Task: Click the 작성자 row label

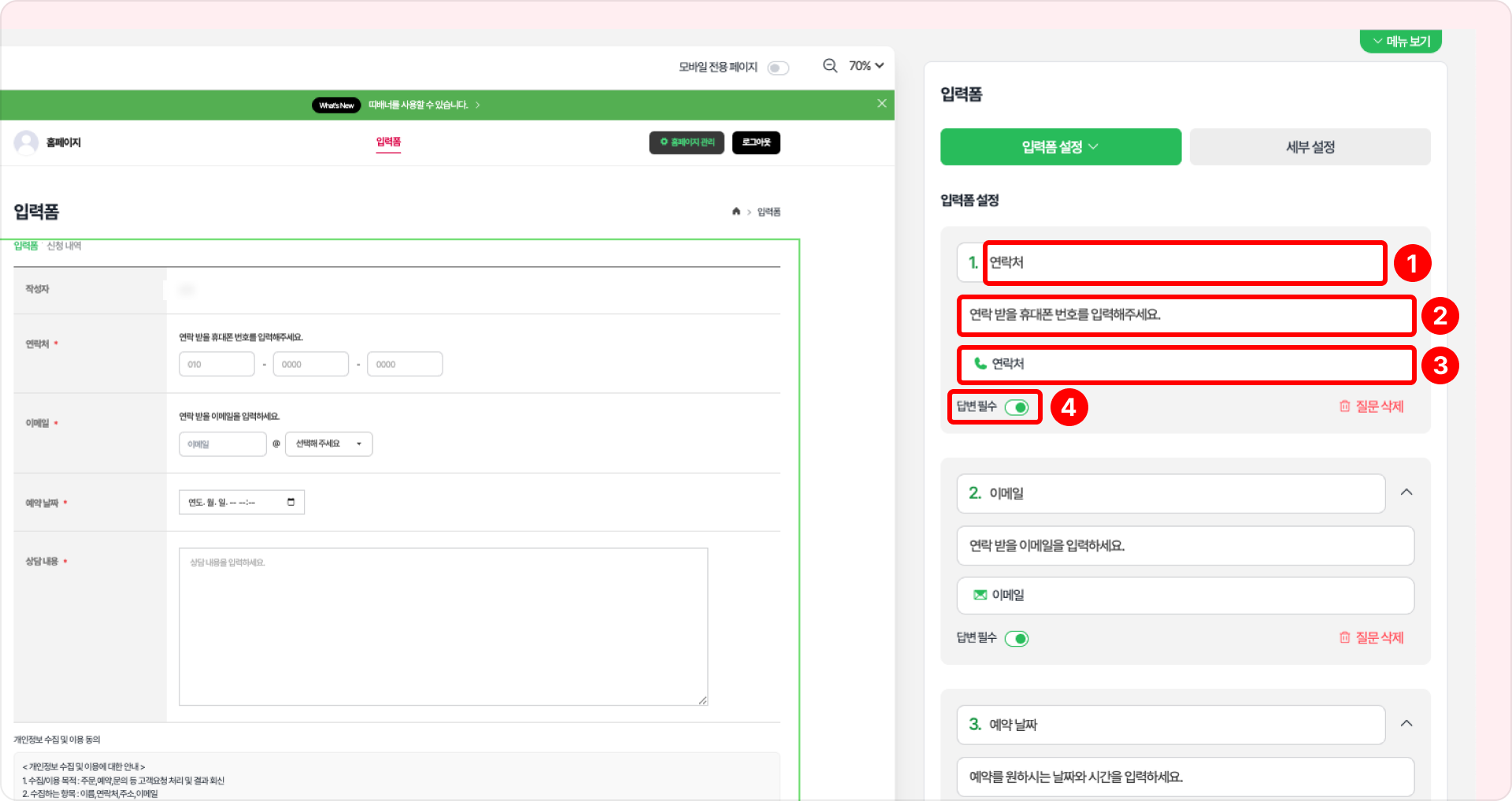Action: coord(37,289)
